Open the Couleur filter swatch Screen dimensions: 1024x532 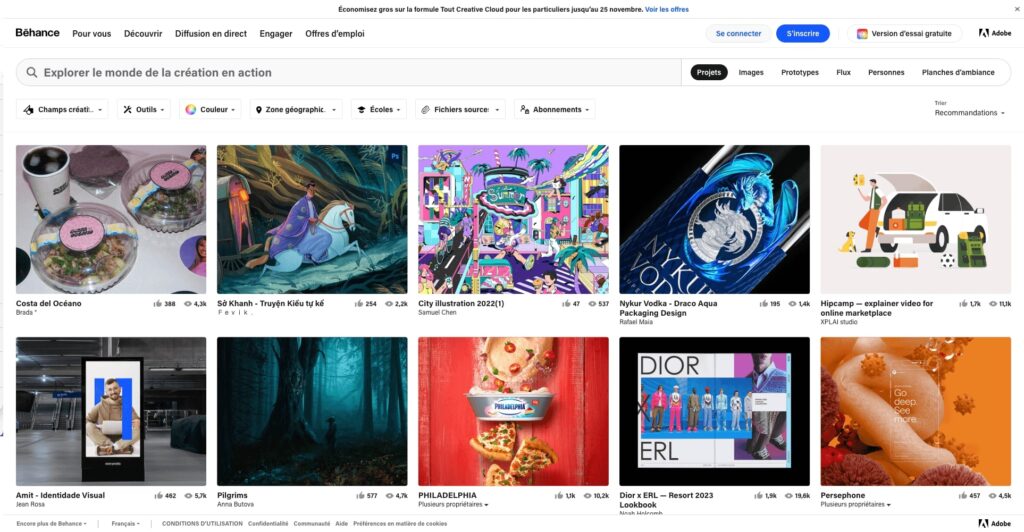coord(209,110)
